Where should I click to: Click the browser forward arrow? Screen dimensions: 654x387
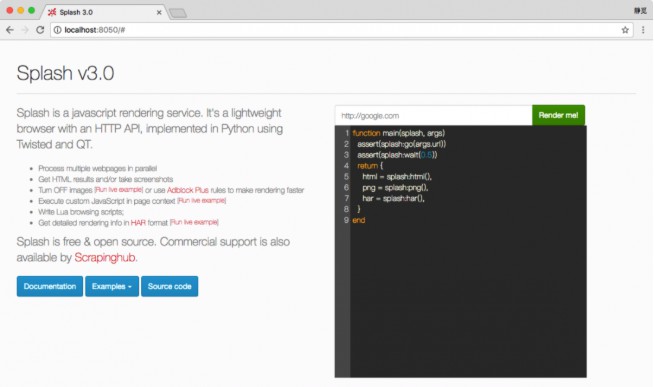pos(25,30)
